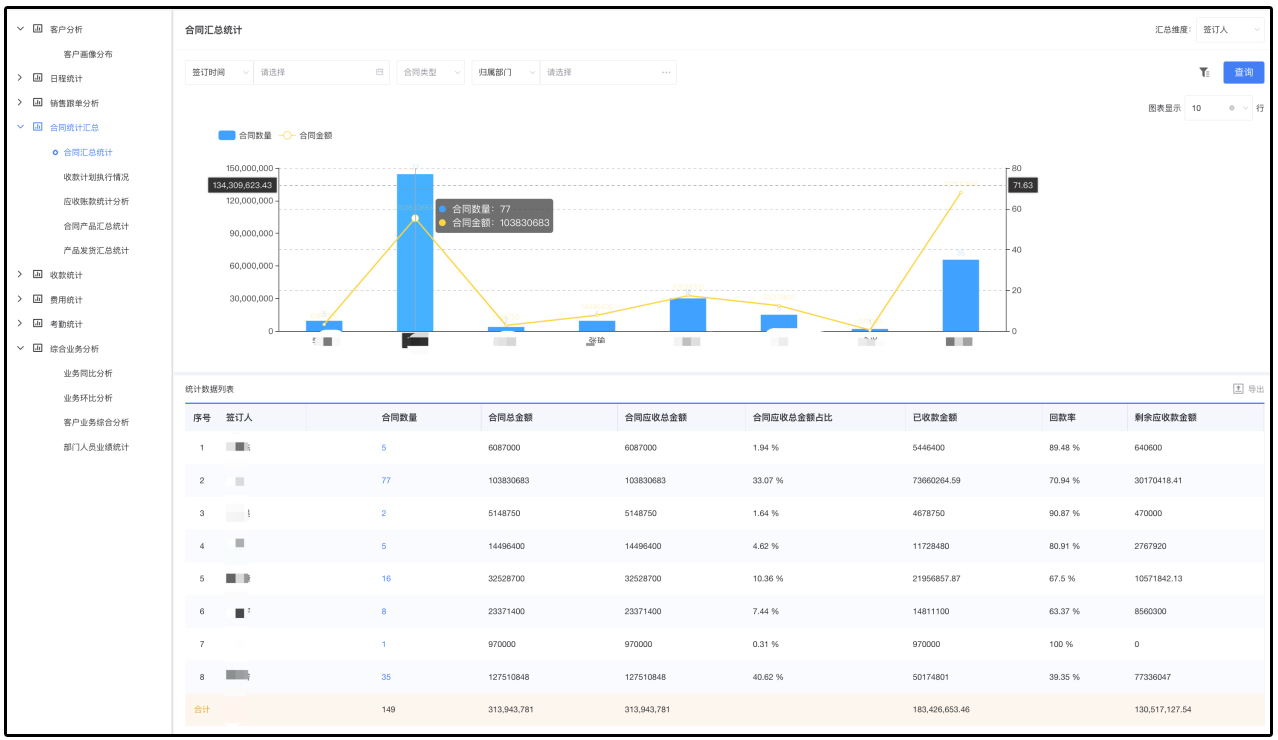Click the filter funnel icon beside 查询
This screenshot has height=740, width=1278.
(1204, 72)
